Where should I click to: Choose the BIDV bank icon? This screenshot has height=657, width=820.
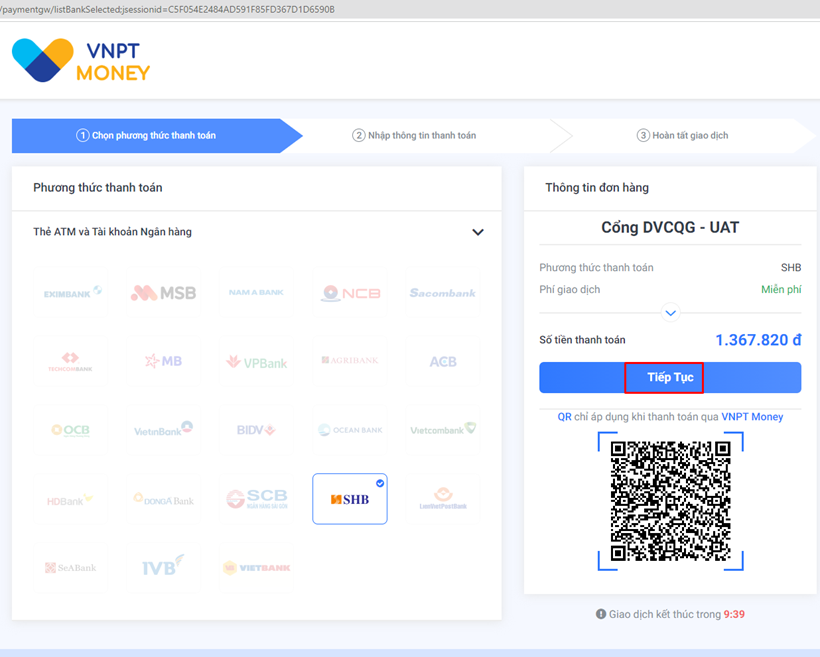[x=256, y=430]
